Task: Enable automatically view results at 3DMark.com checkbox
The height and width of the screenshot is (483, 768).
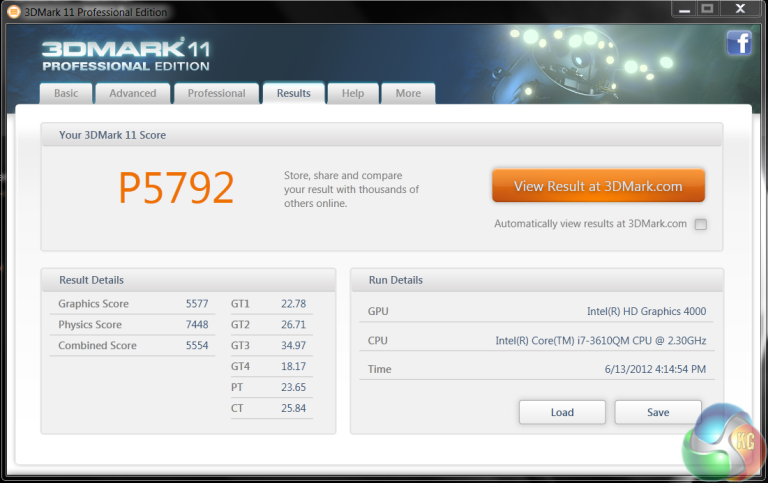Action: [701, 224]
